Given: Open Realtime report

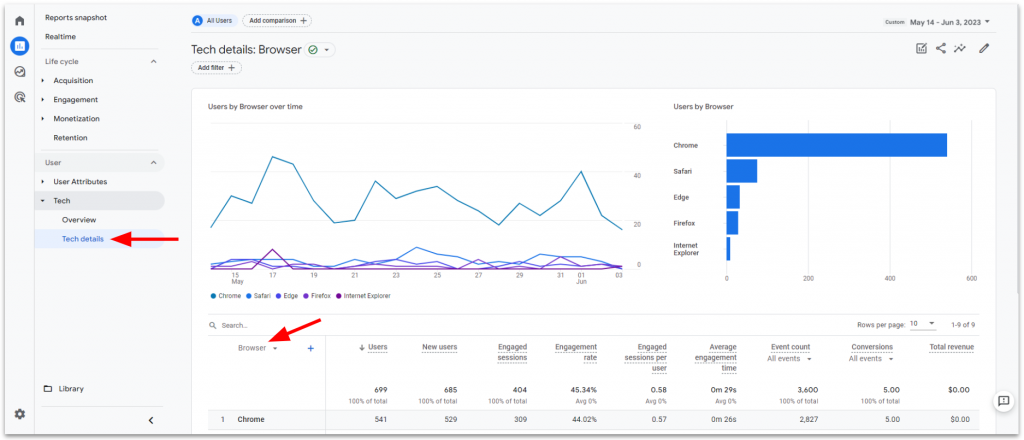Looking at the screenshot, I should (x=60, y=37).
